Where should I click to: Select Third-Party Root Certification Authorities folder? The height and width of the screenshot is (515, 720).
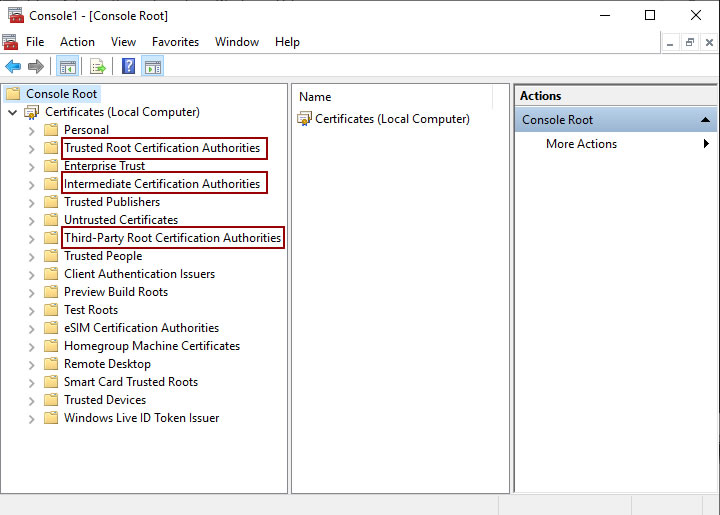coord(172,238)
